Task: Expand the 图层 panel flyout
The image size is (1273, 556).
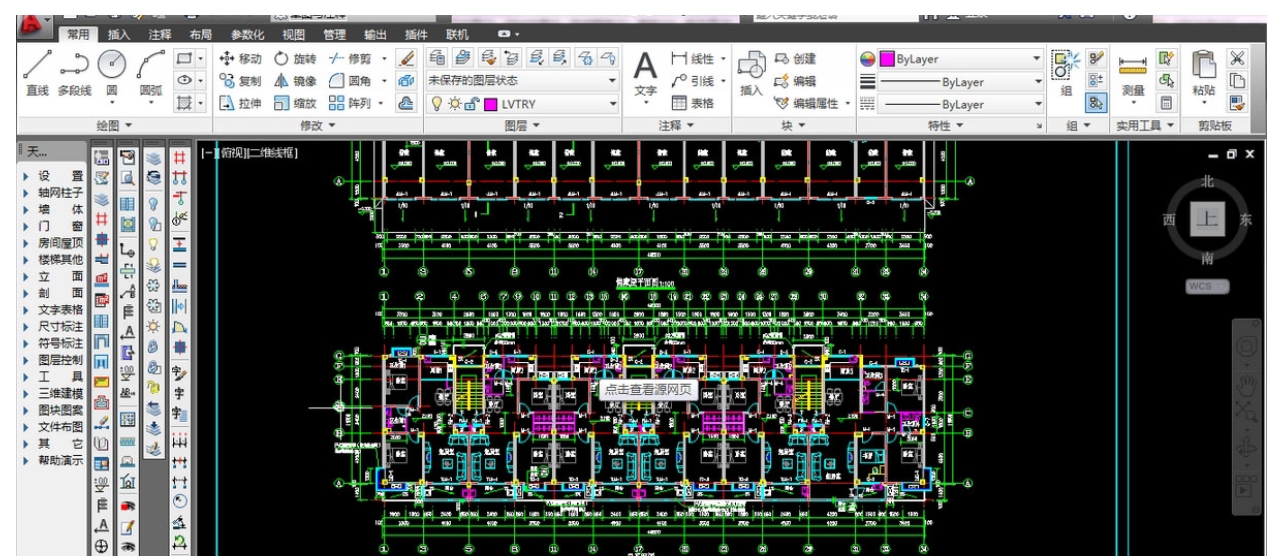Action: pyautogui.click(x=522, y=125)
